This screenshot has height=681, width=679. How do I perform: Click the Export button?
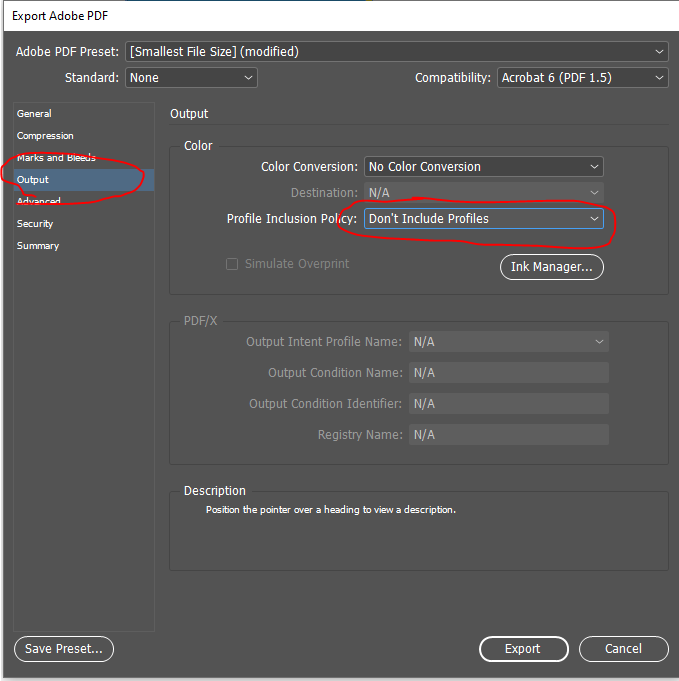524,649
